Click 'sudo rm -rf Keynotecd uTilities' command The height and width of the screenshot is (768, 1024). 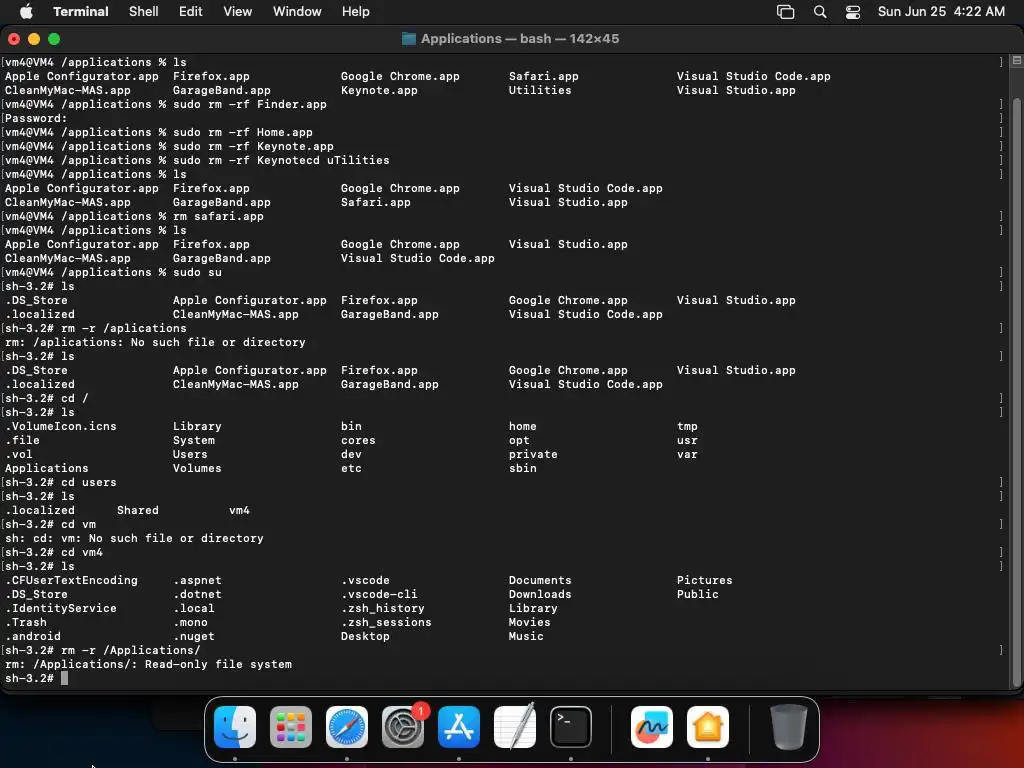(x=281, y=161)
